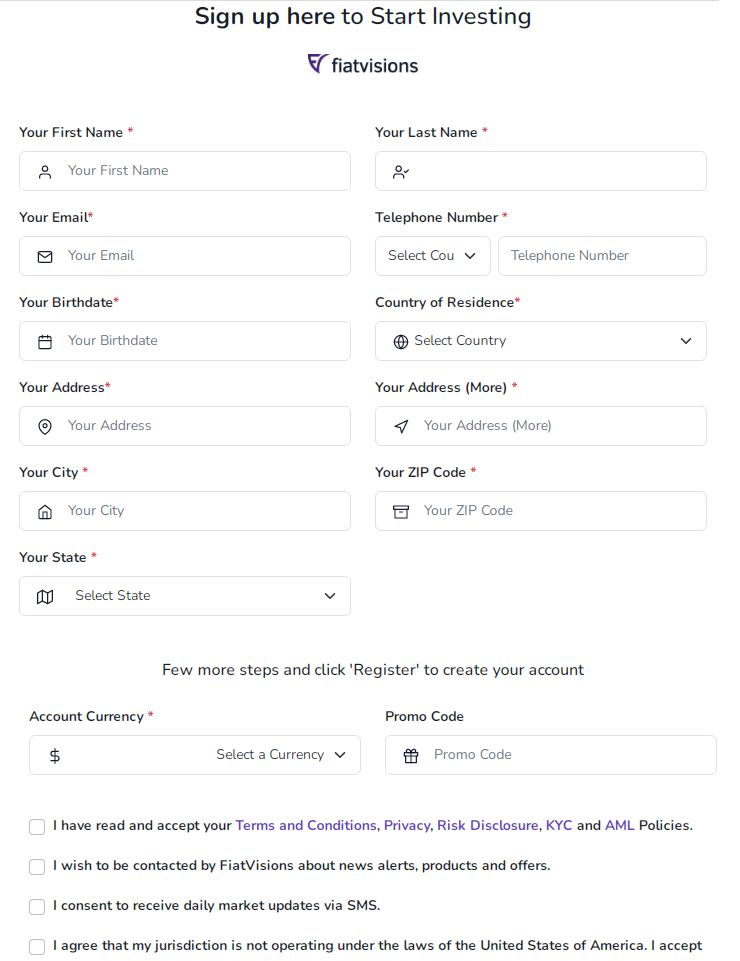This screenshot has width=740, height=961.
Task: Click the fiatvisions logo
Action: (x=363, y=64)
